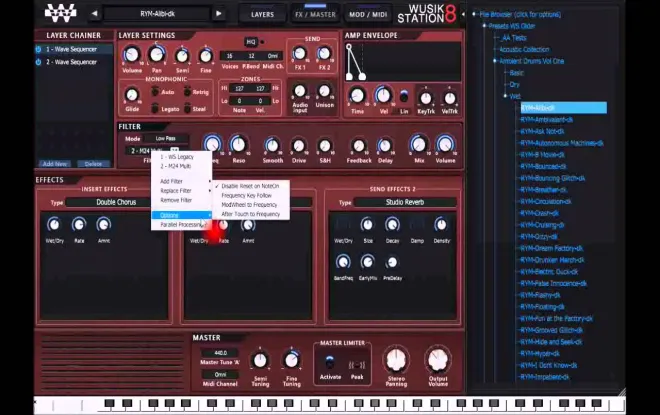Switch to the LAYERS tab
660x415 pixels.
tap(262, 14)
